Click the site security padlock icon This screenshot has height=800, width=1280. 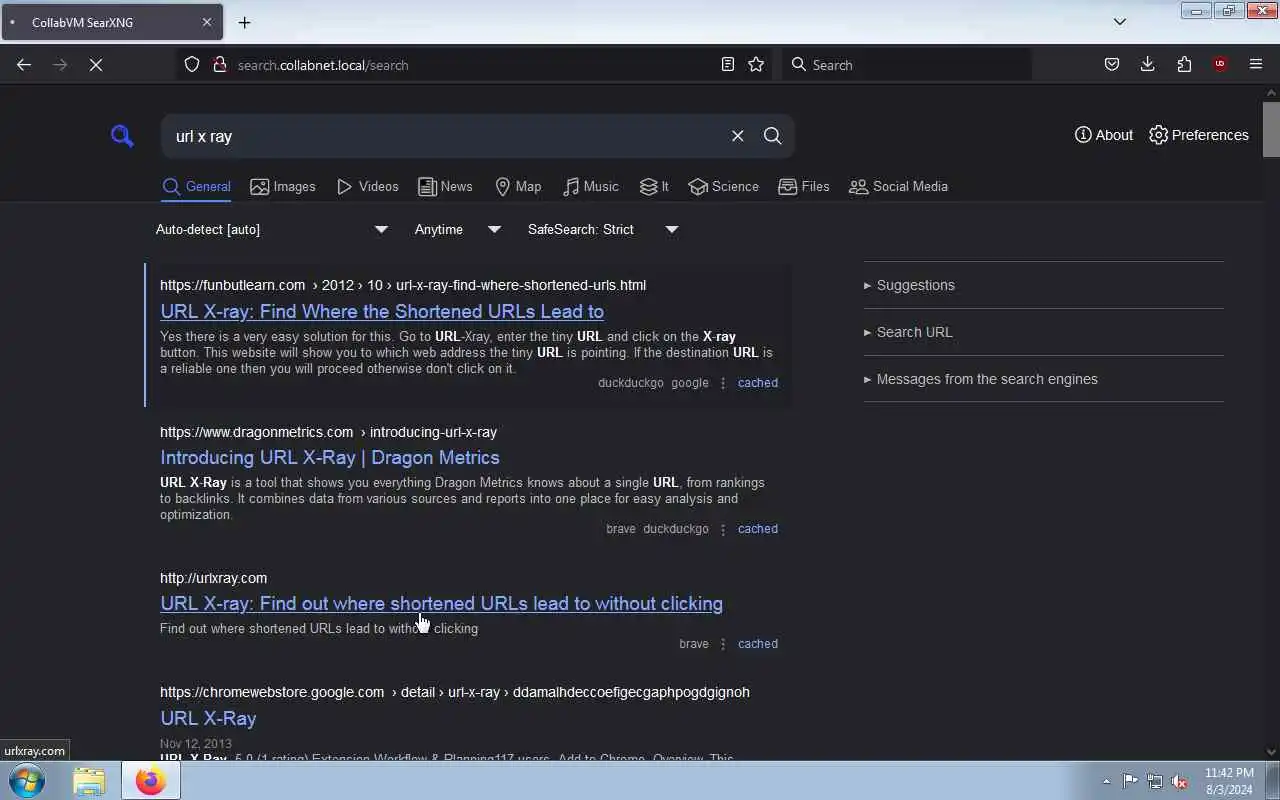(x=219, y=64)
